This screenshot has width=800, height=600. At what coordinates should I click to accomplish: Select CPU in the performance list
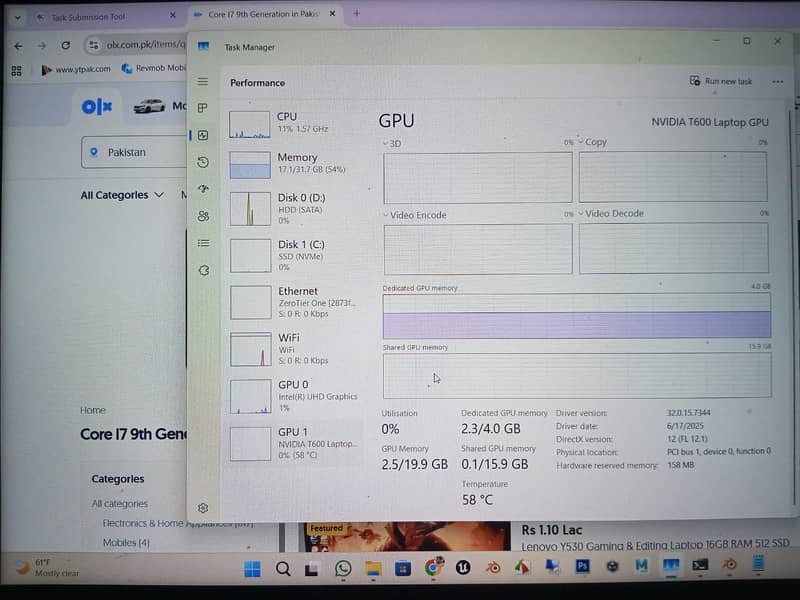pyautogui.click(x=295, y=123)
